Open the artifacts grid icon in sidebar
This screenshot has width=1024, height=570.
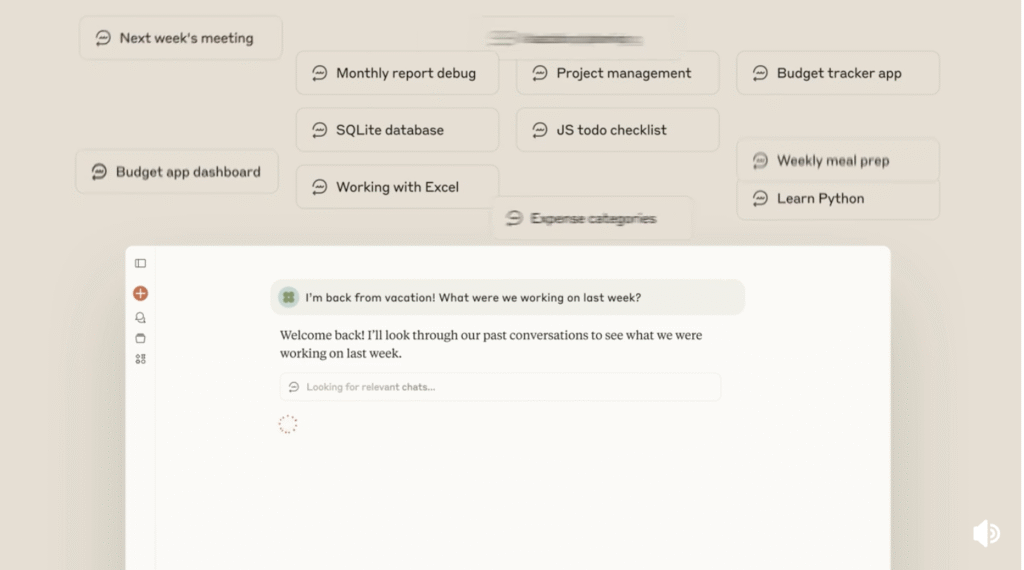(140, 359)
